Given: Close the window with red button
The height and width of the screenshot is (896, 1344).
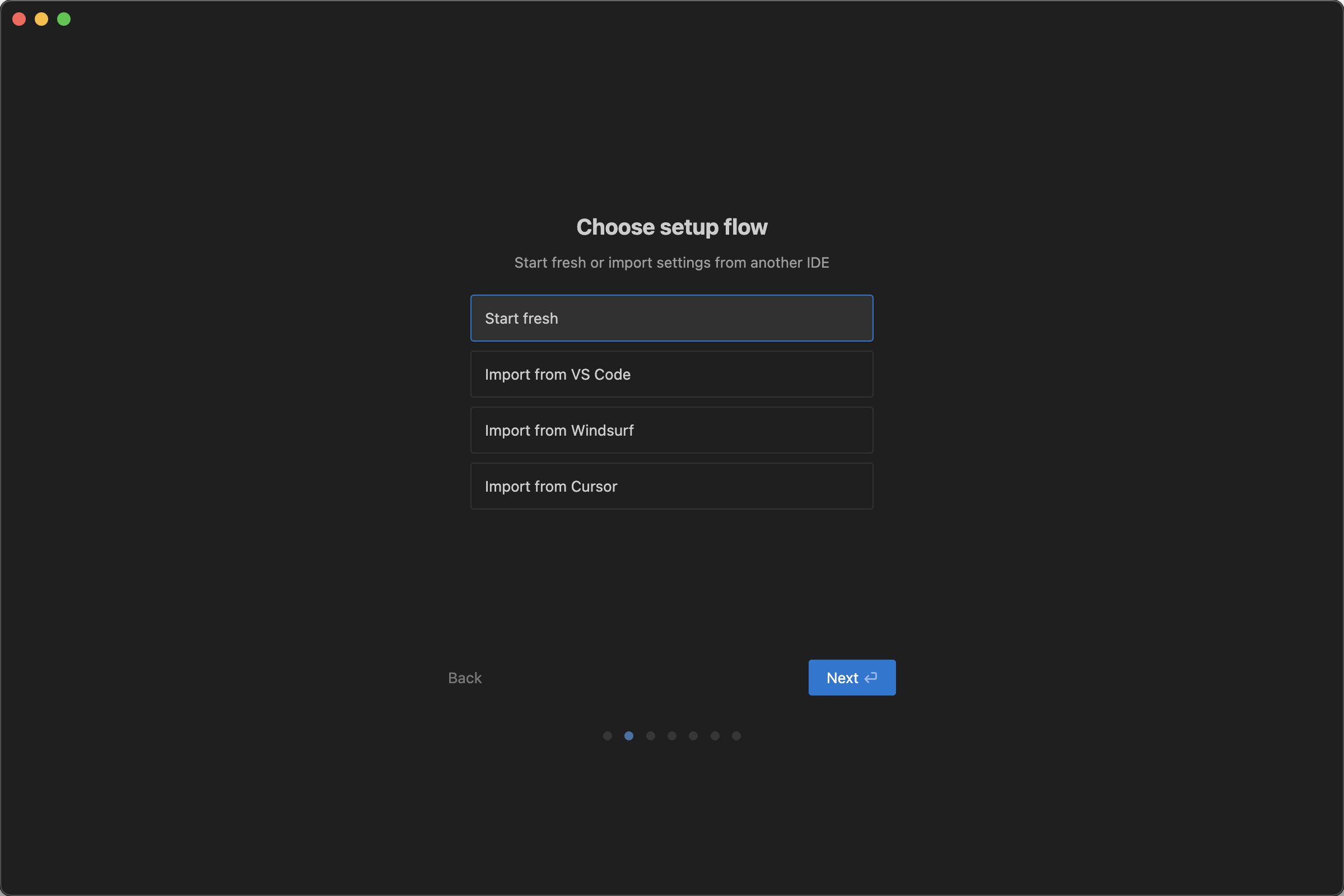Looking at the screenshot, I should coord(19,19).
